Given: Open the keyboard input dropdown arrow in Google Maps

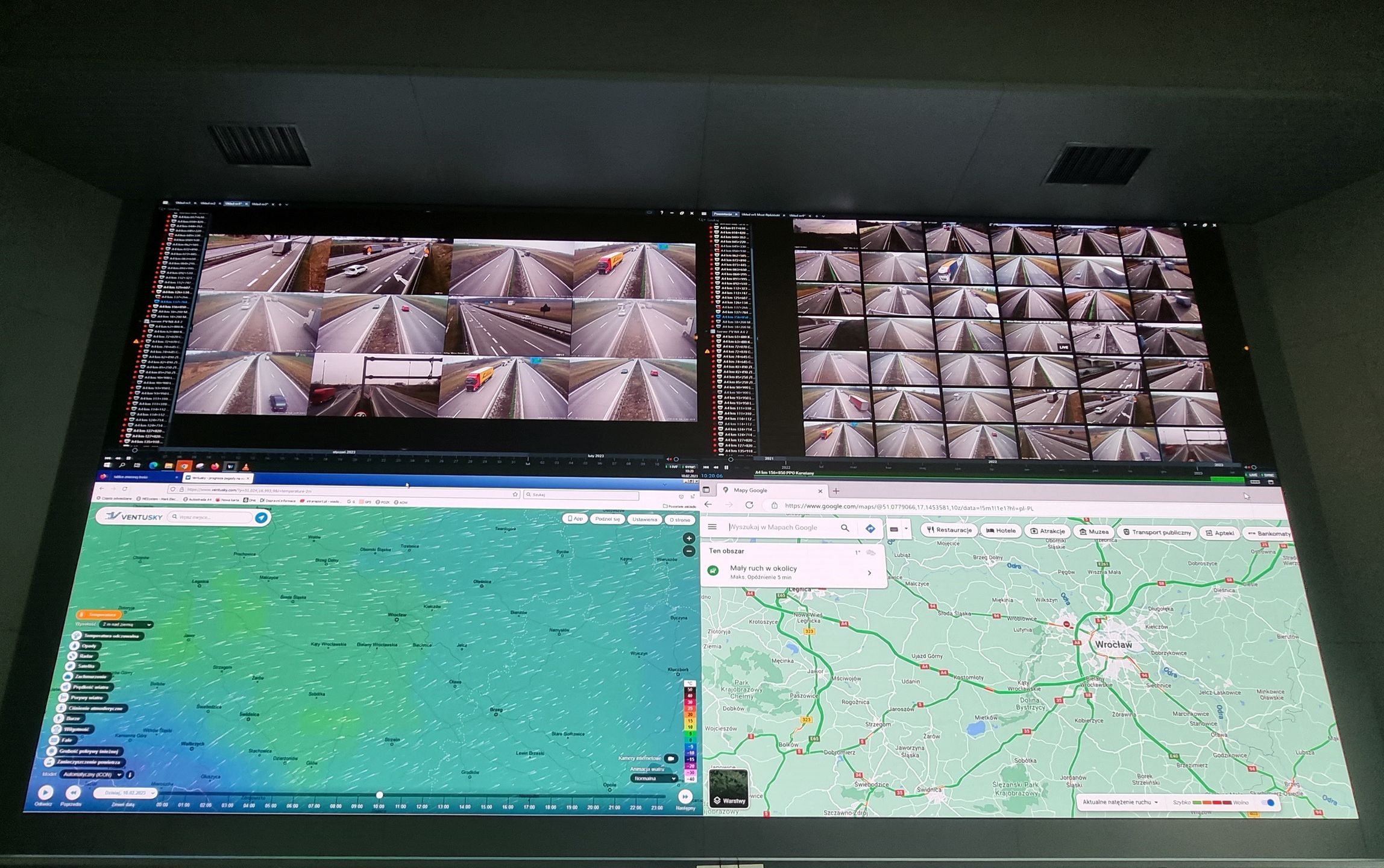Looking at the screenshot, I should pyautogui.click(x=905, y=529).
